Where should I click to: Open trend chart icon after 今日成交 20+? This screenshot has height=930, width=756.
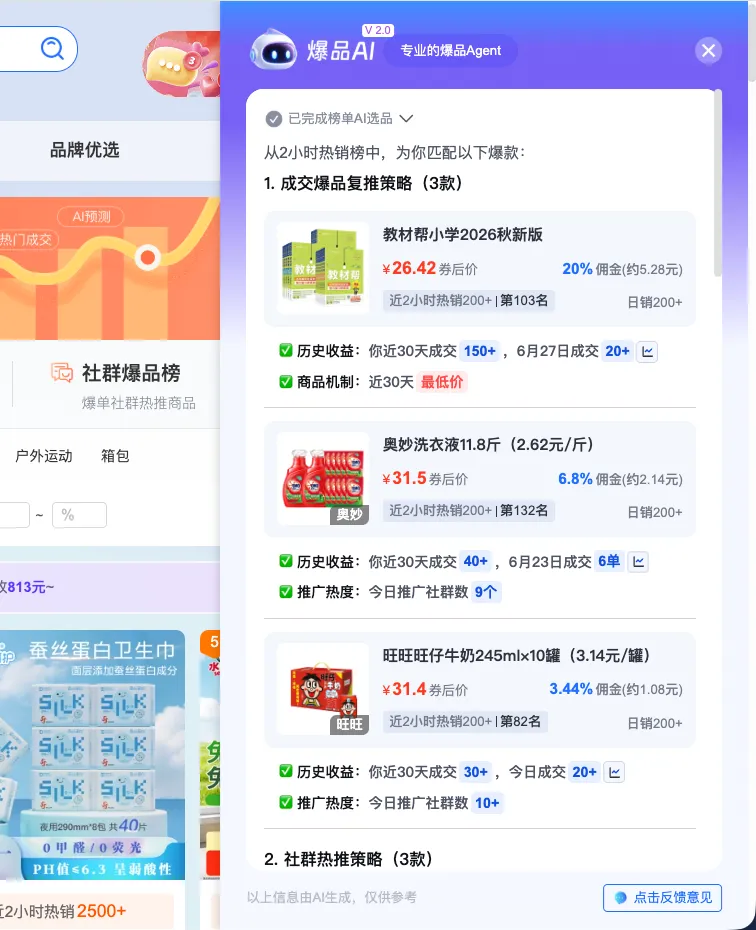click(614, 772)
